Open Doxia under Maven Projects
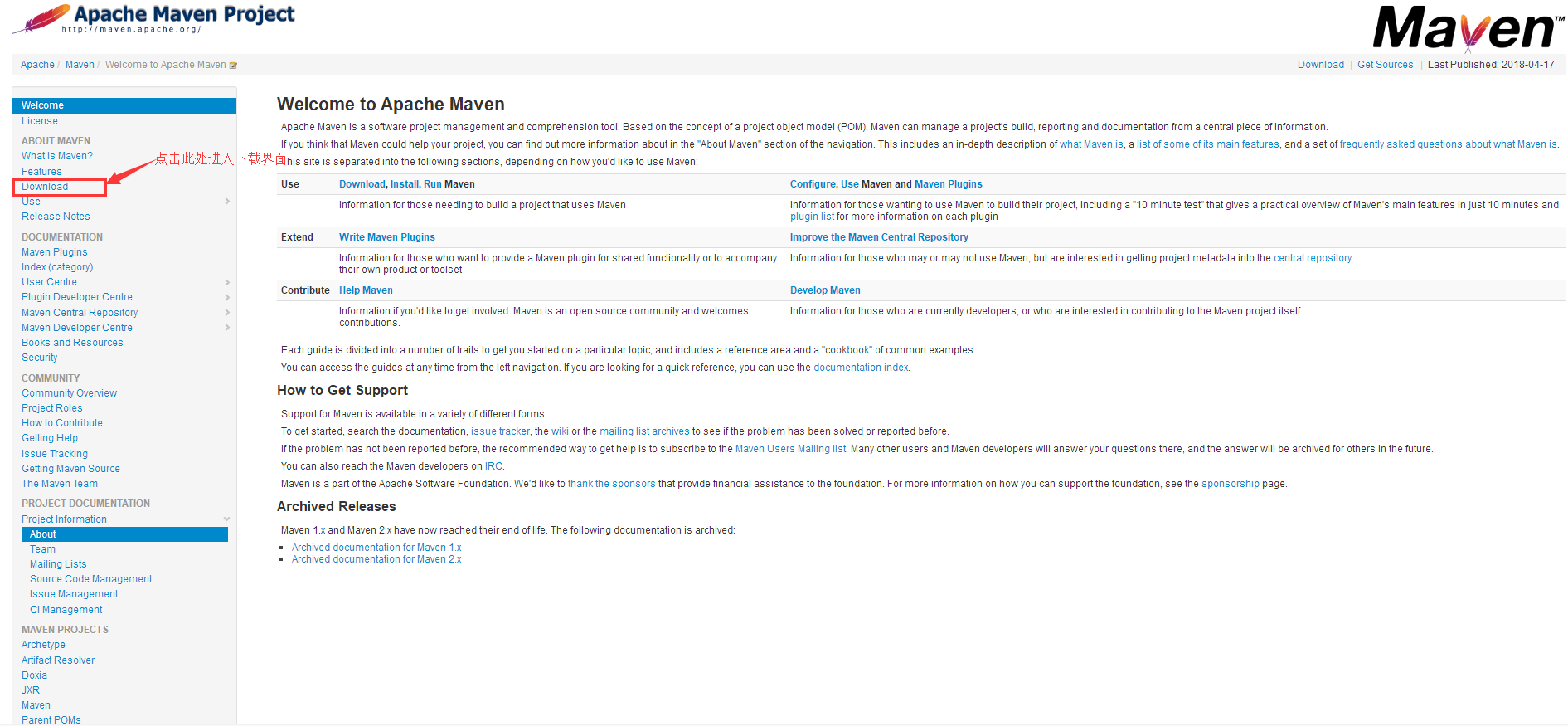 [34, 675]
